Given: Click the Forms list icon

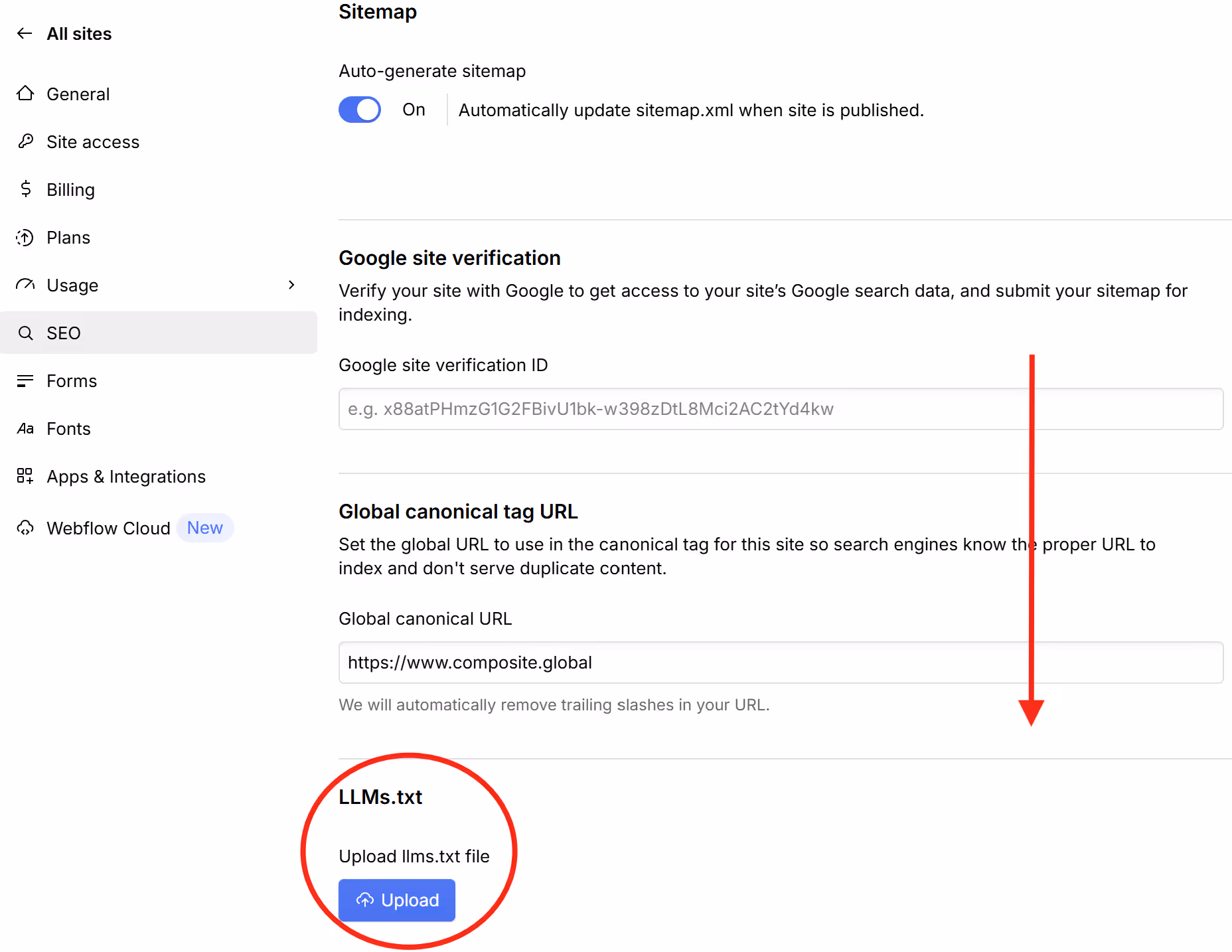Looking at the screenshot, I should [26, 380].
